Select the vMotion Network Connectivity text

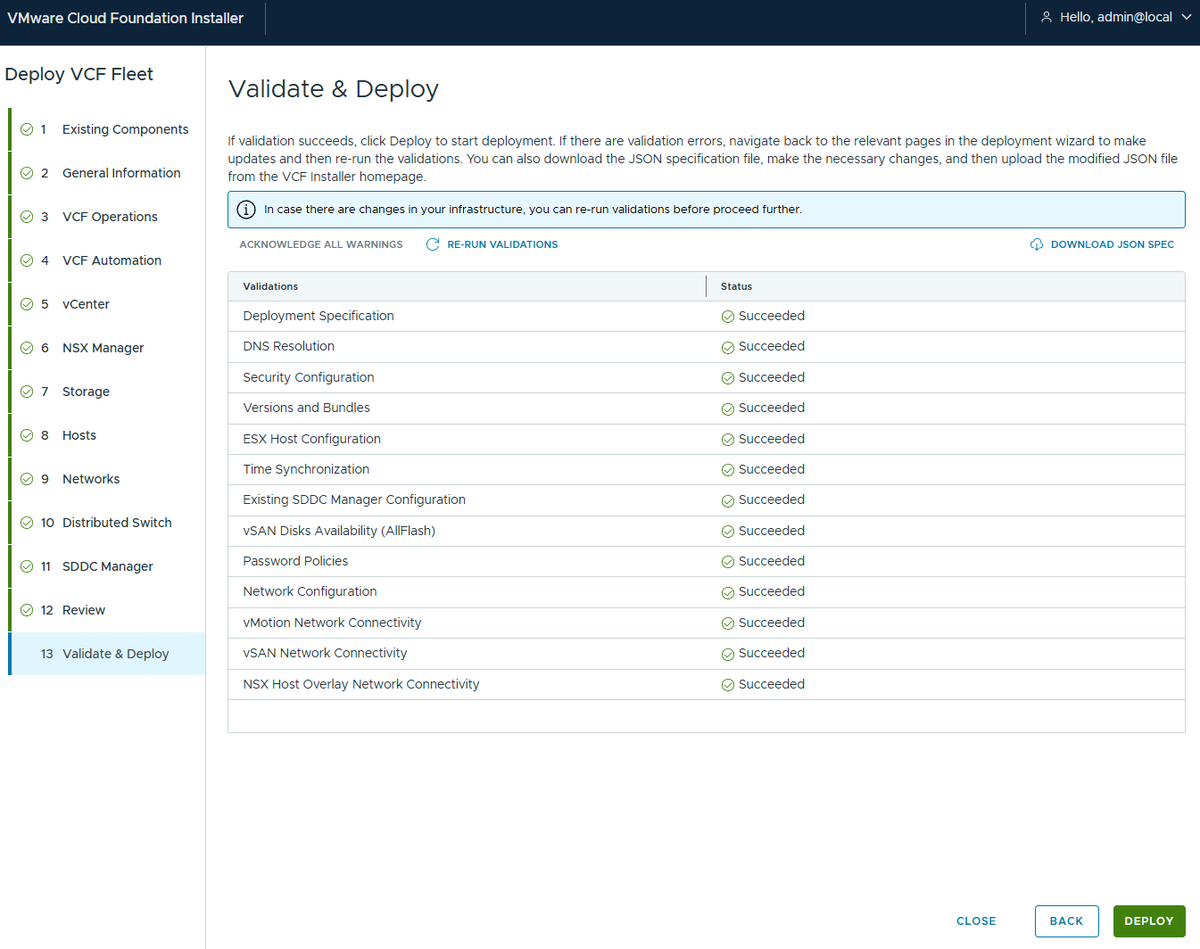[332, 623]
